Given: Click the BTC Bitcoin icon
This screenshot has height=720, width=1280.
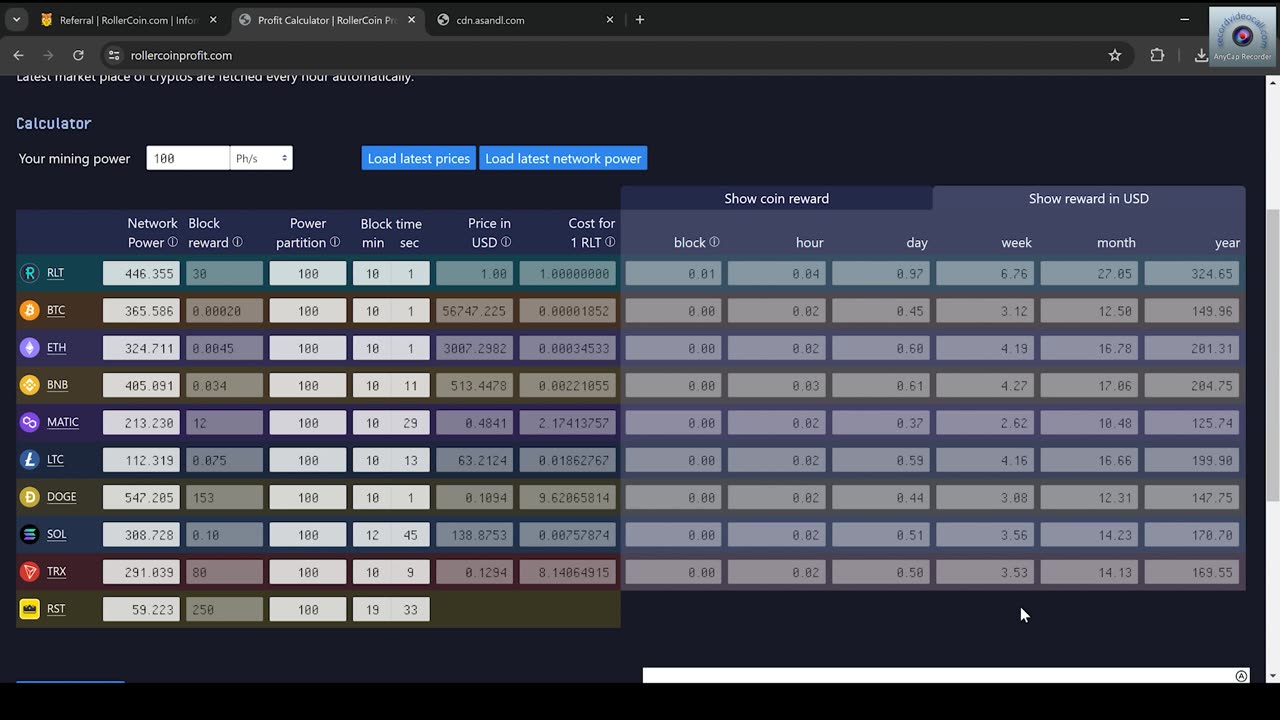Looking at the screenshot, I should (x=29, y=310).
